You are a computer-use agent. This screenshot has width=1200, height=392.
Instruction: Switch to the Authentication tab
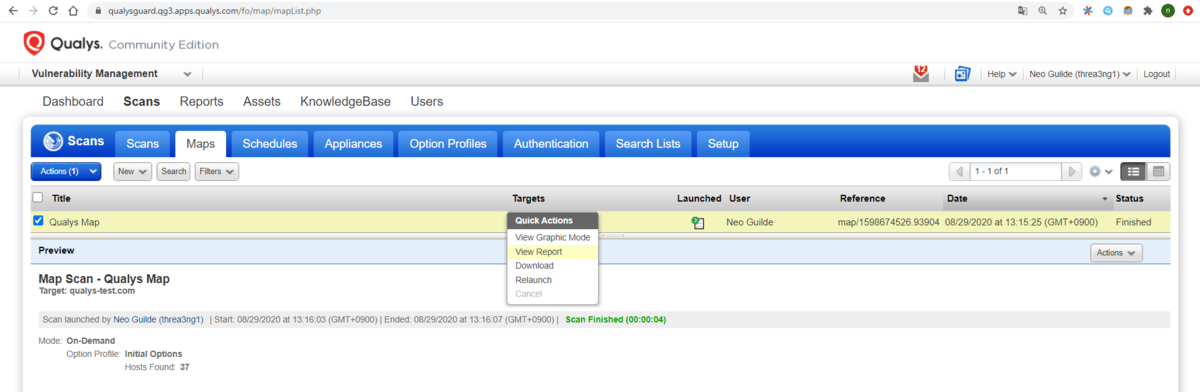pos(551,144)
